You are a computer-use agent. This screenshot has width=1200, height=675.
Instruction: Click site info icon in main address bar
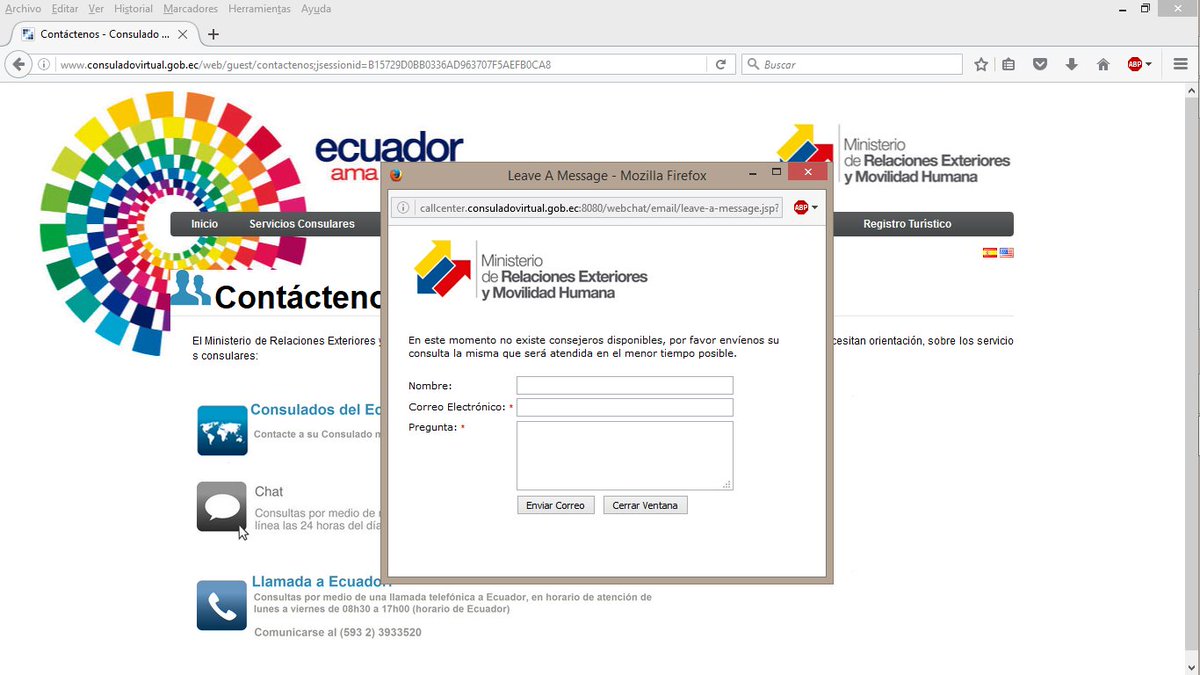pos(45,64)
